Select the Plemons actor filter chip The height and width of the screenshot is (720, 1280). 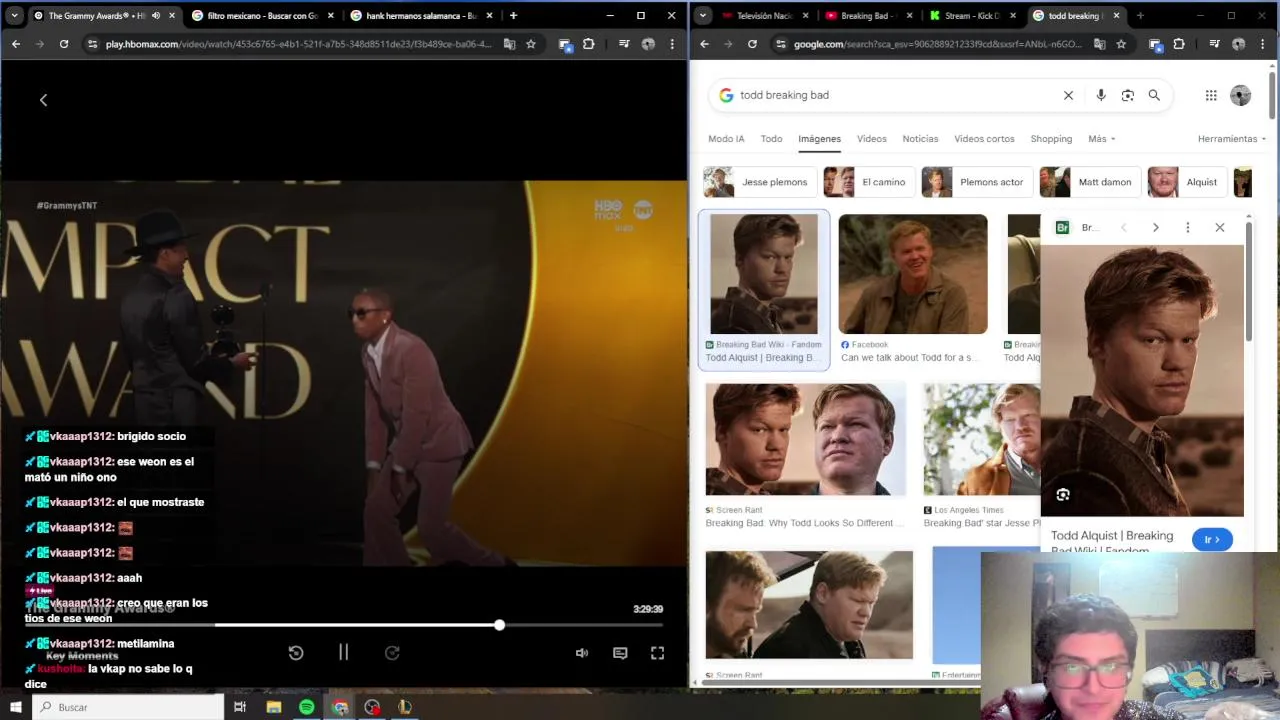975,182
